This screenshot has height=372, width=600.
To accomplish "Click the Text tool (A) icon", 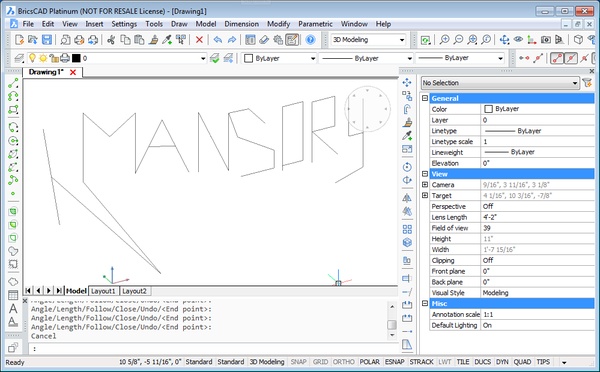I will [x=13, y=308].
